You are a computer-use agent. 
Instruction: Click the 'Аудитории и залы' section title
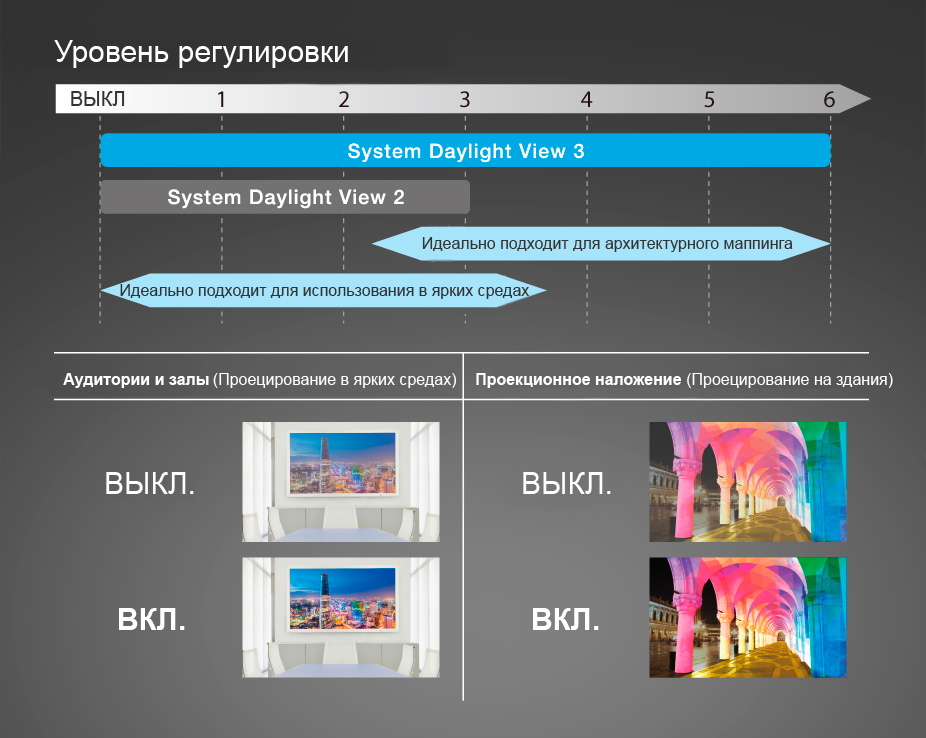pos(136,379)
